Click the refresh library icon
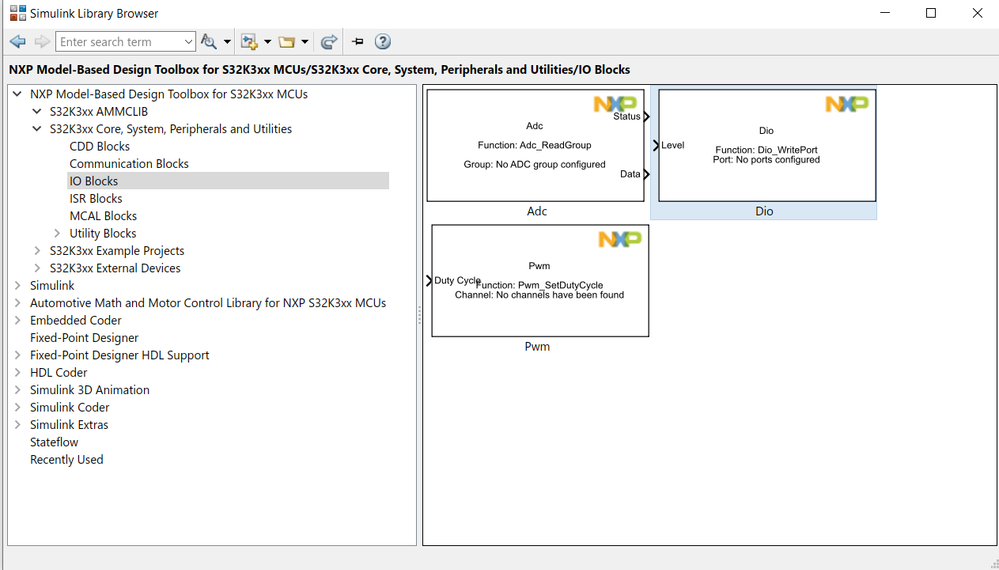The height and width of the screenshot is (570, 999). pos(329,42)
